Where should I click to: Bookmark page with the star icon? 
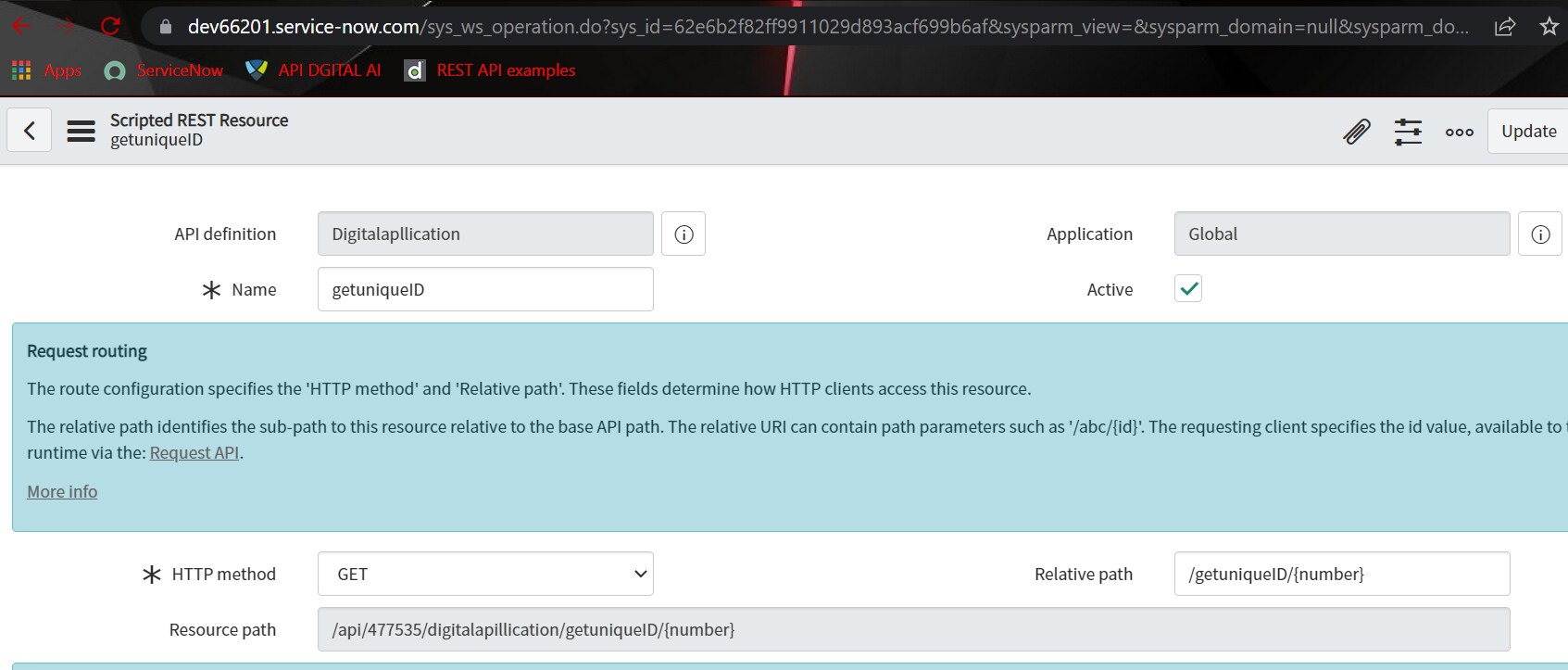pos(1549,26)
